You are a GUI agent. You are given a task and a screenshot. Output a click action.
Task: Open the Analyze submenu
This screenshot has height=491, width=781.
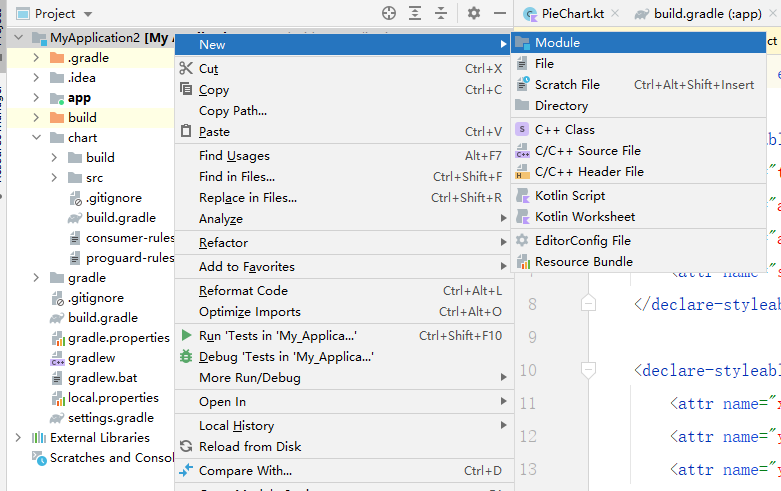(x=343, y=219)
